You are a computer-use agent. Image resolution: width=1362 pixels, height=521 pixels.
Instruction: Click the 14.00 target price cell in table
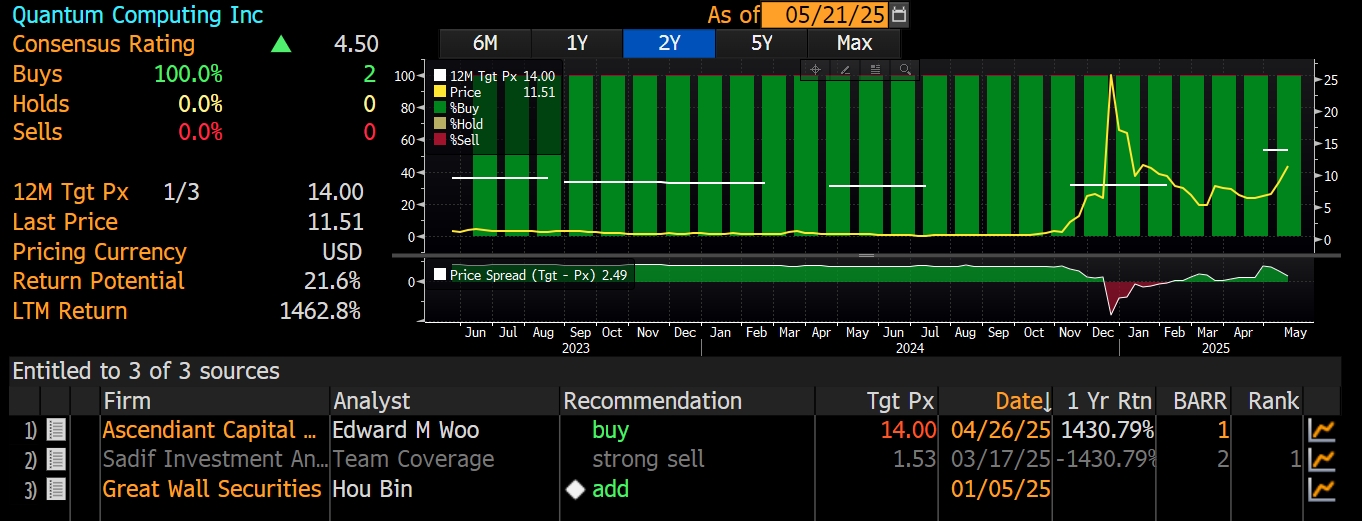tap(909, 430)
